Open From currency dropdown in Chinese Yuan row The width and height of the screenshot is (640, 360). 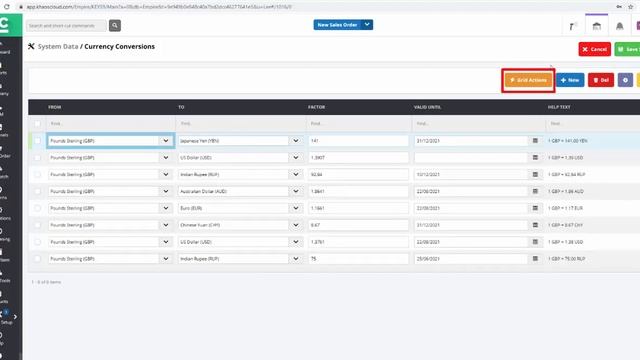(x=166, y=225)
